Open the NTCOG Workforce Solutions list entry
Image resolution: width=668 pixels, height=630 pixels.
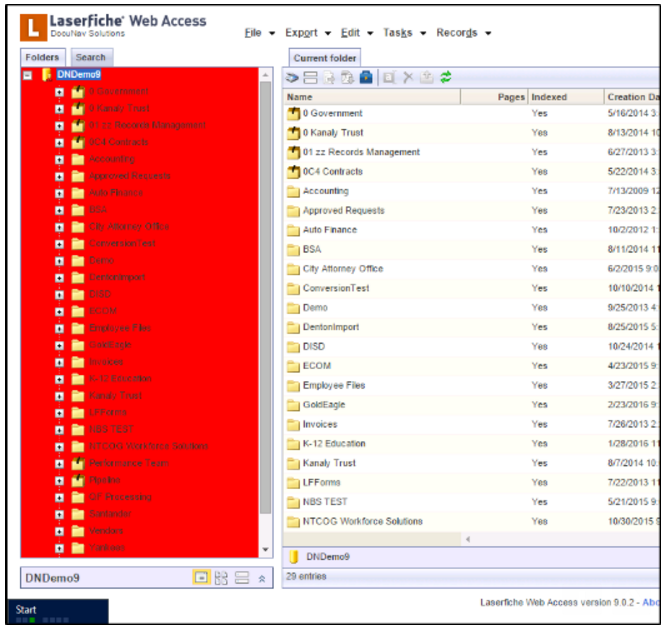point(363,521)
